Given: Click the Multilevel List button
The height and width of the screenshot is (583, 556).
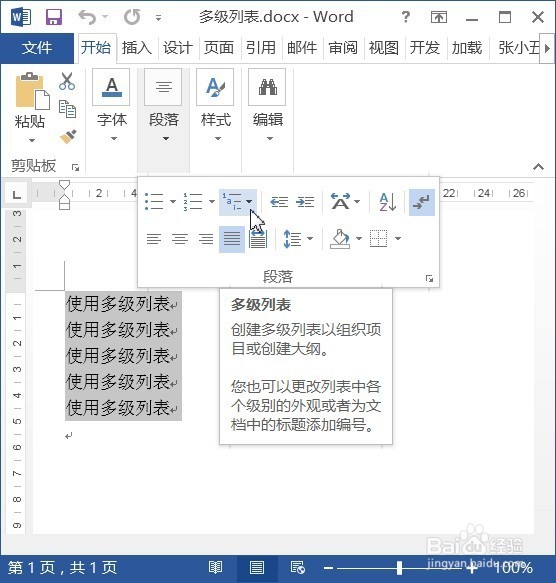Looking at the screenshot, I should click(x=238, y=202).
